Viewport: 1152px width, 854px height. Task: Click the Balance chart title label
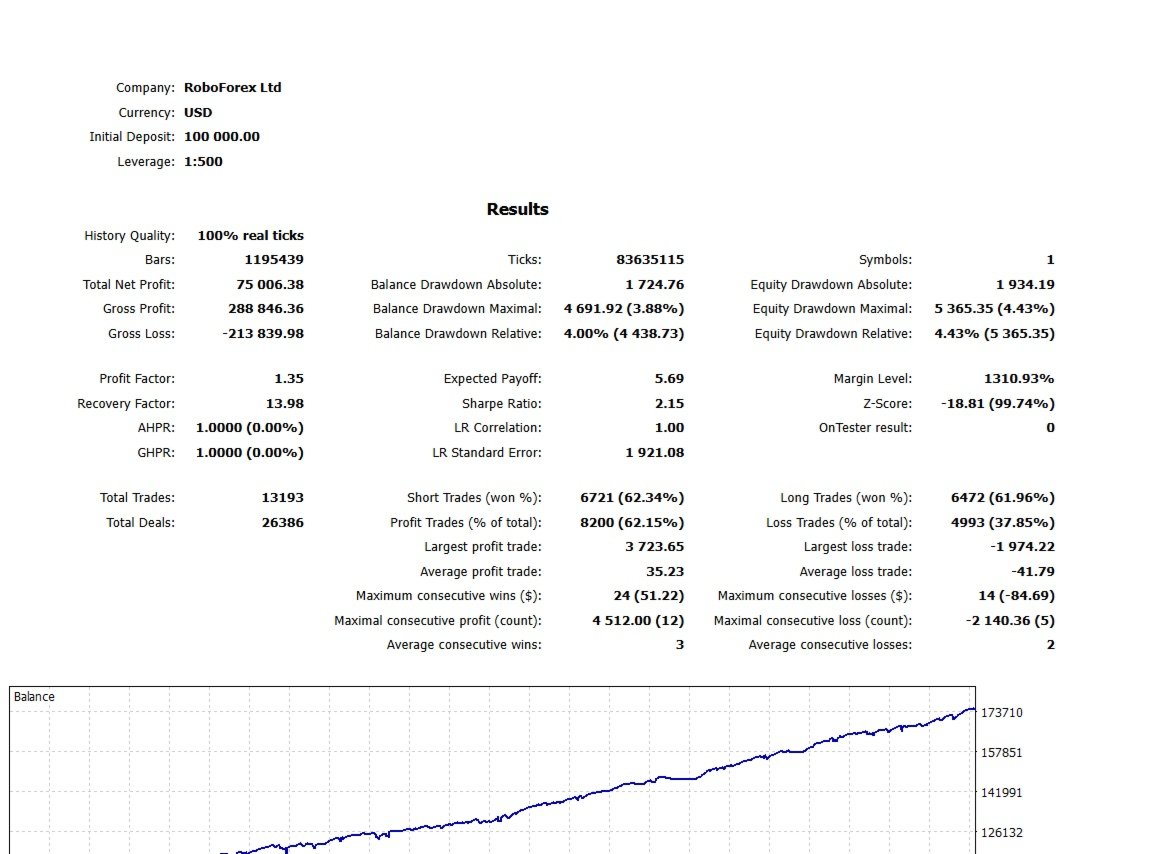(x=34, y=697)
